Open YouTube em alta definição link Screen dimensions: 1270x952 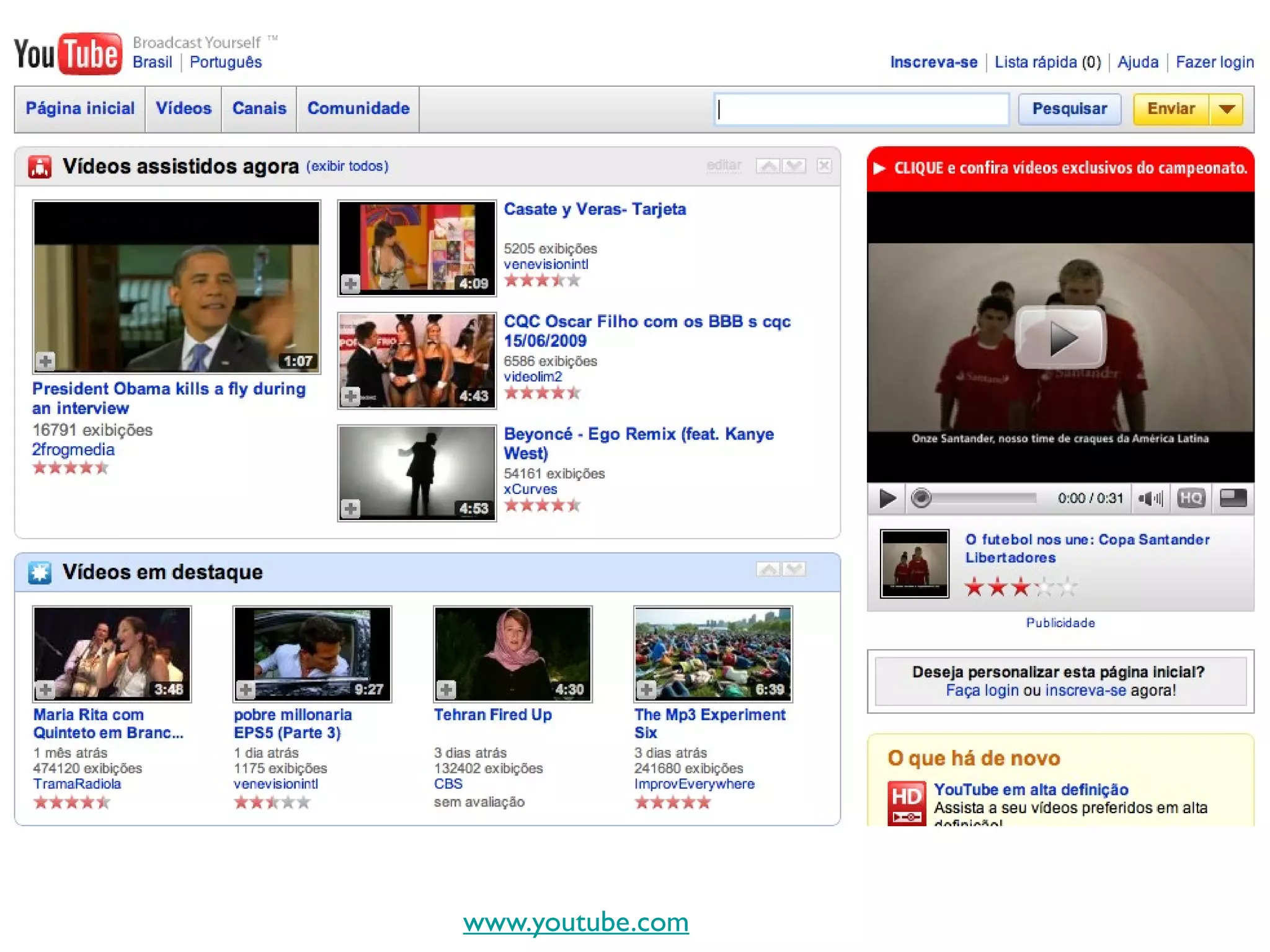[1031, 790]
